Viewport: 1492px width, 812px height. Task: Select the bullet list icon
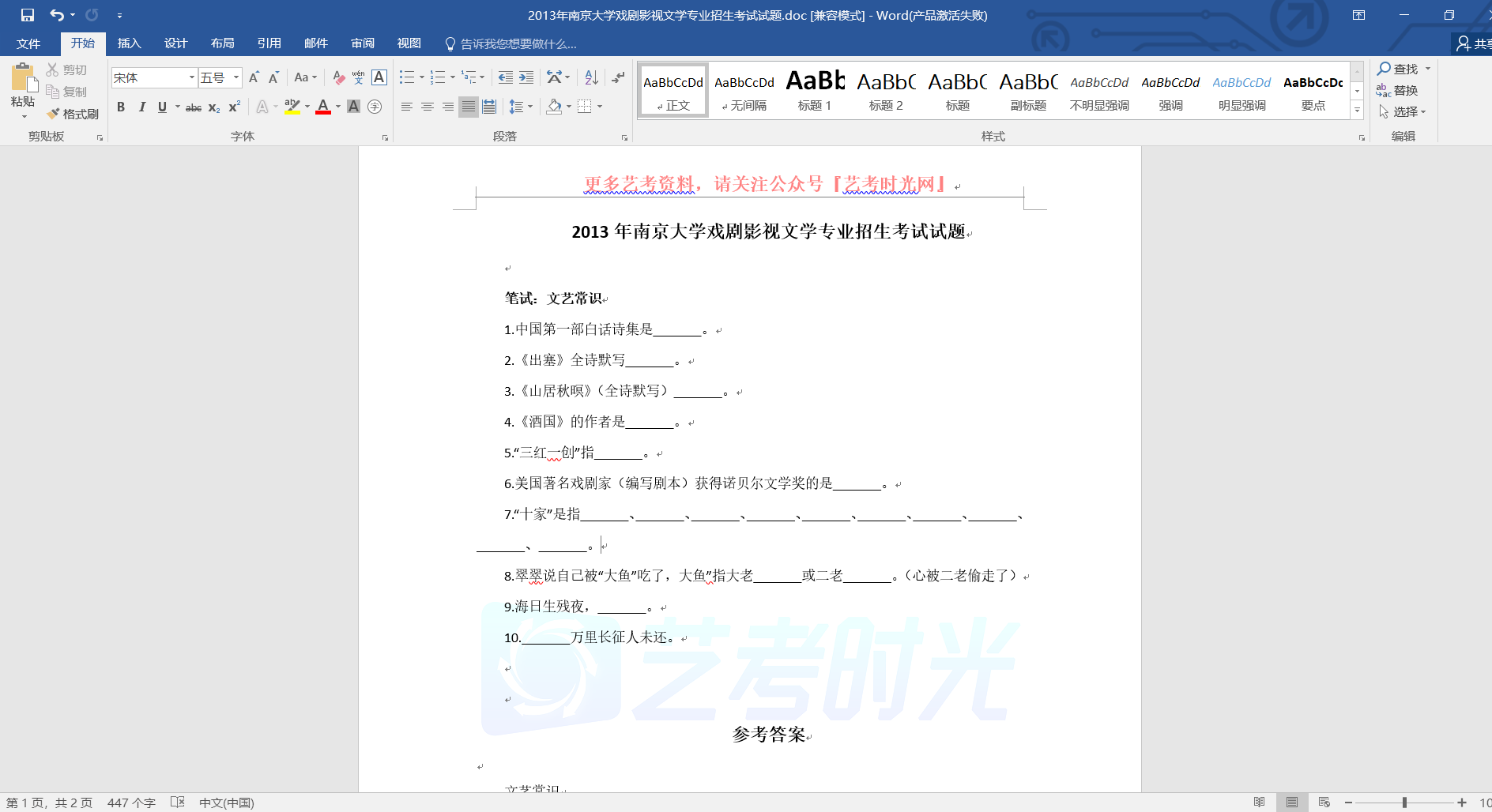(406, 77)
